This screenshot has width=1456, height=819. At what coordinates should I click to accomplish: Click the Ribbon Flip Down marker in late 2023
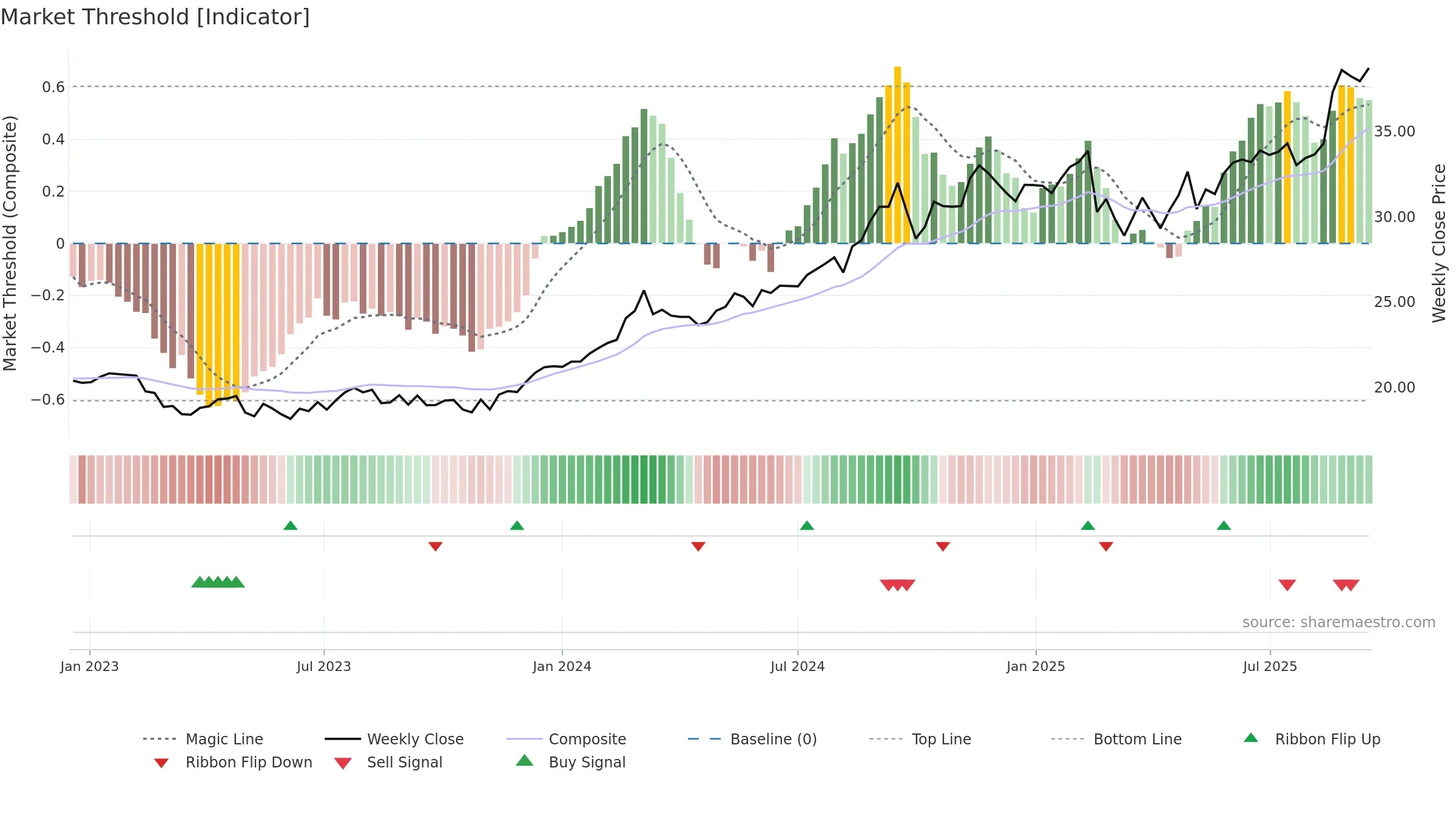(x=436, y=547)
